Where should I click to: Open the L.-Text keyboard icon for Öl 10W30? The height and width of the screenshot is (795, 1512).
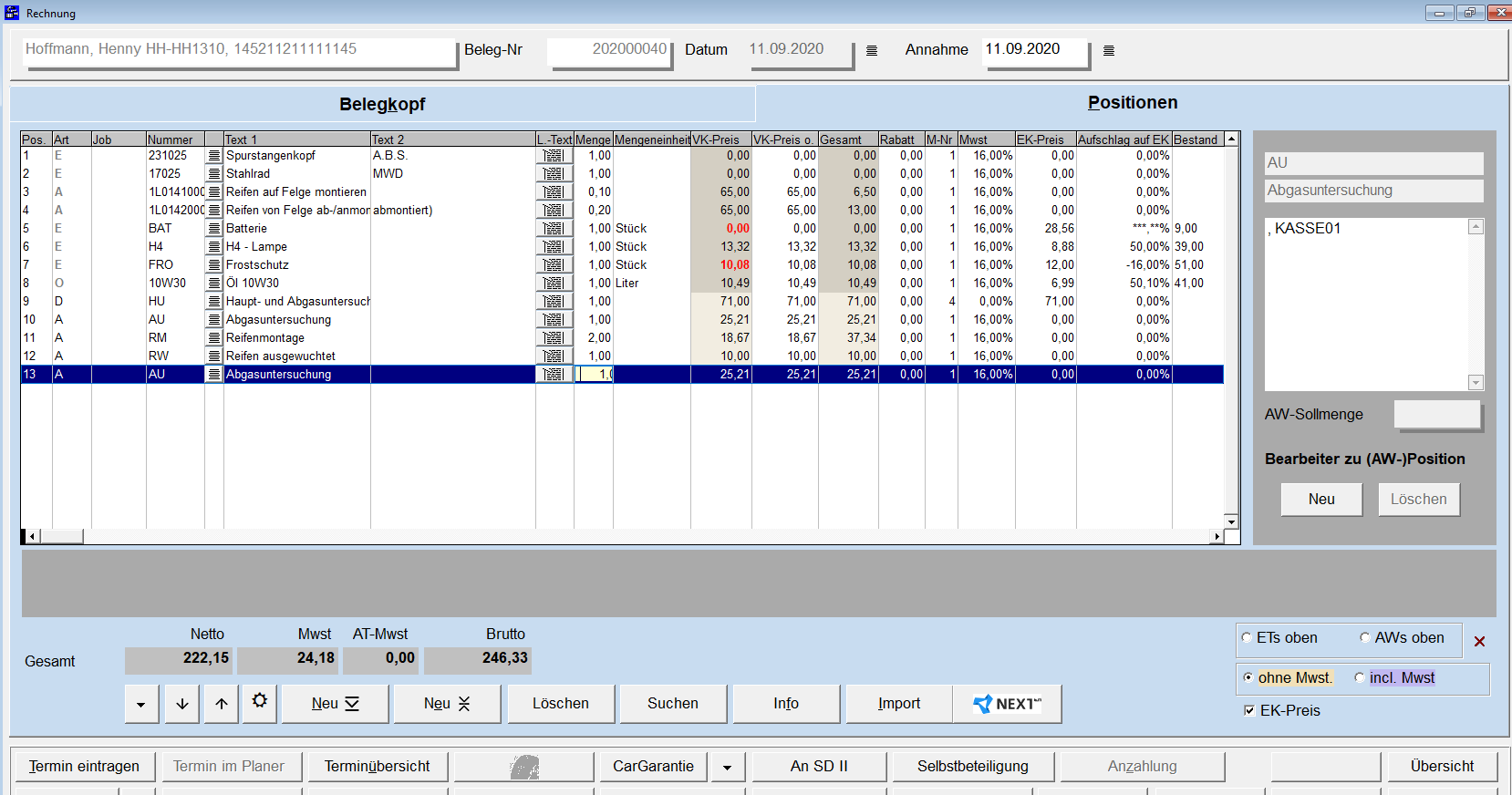coord(554,284)
